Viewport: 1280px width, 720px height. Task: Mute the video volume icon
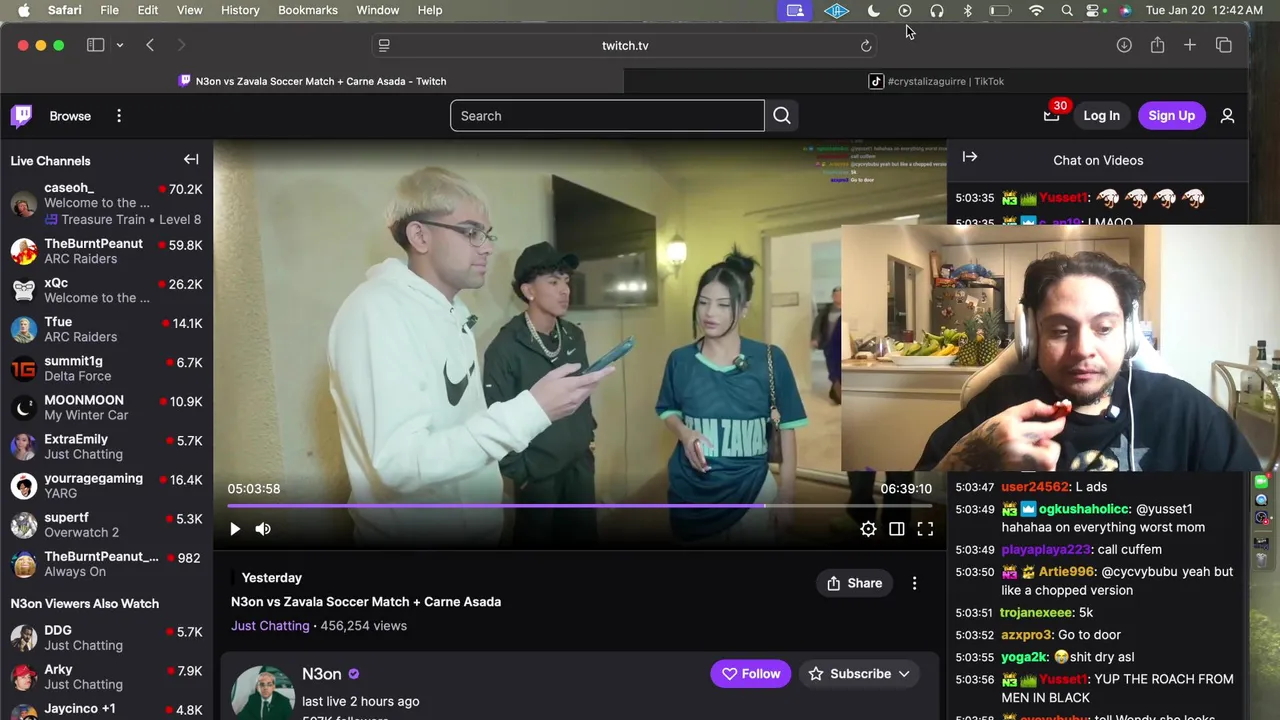[263, 529]
